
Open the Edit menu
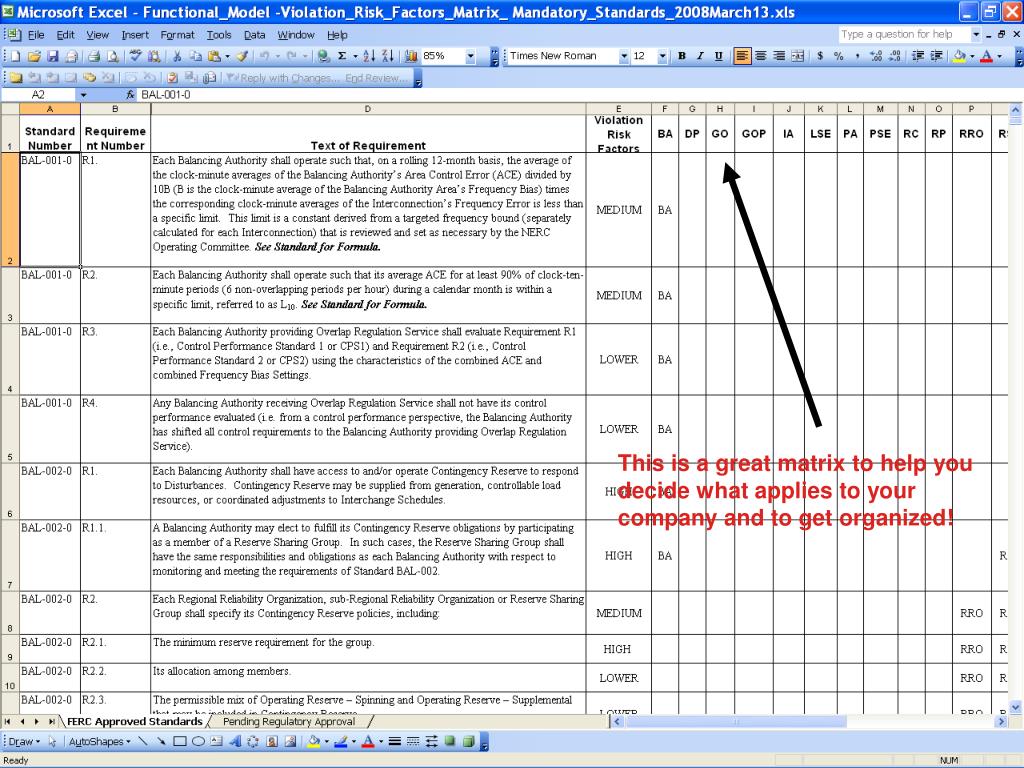coord(65,35)
